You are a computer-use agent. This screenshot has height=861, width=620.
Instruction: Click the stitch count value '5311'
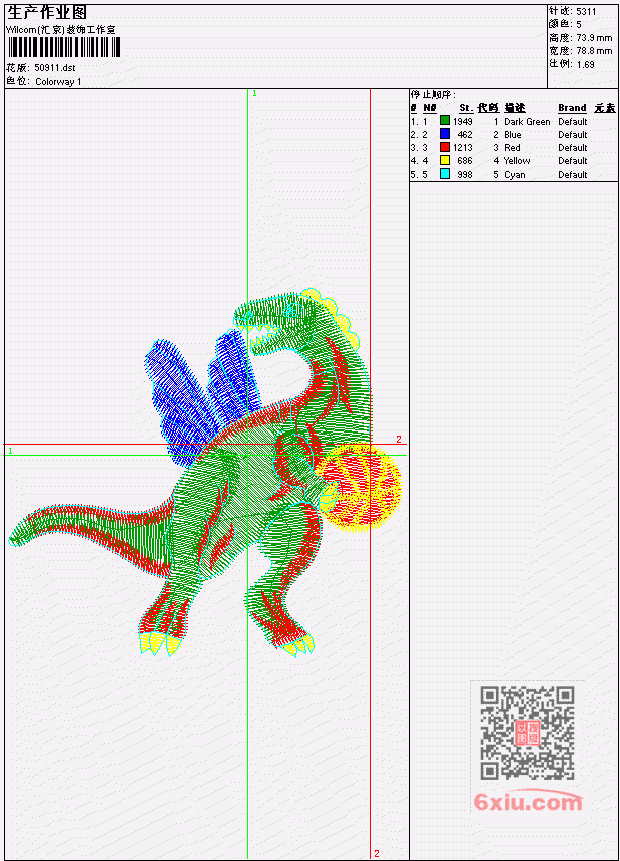click(586, 11)
